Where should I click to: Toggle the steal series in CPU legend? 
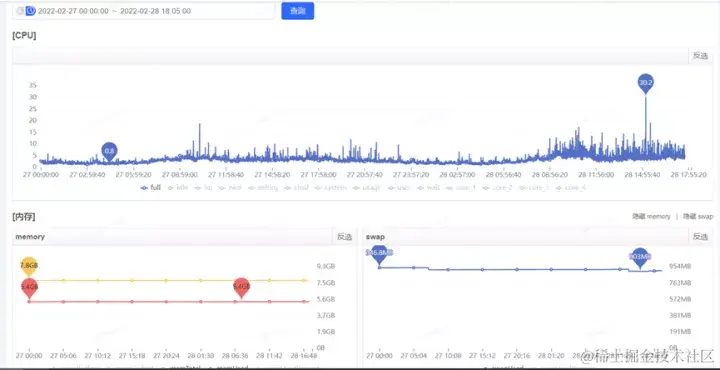point(296,188)
